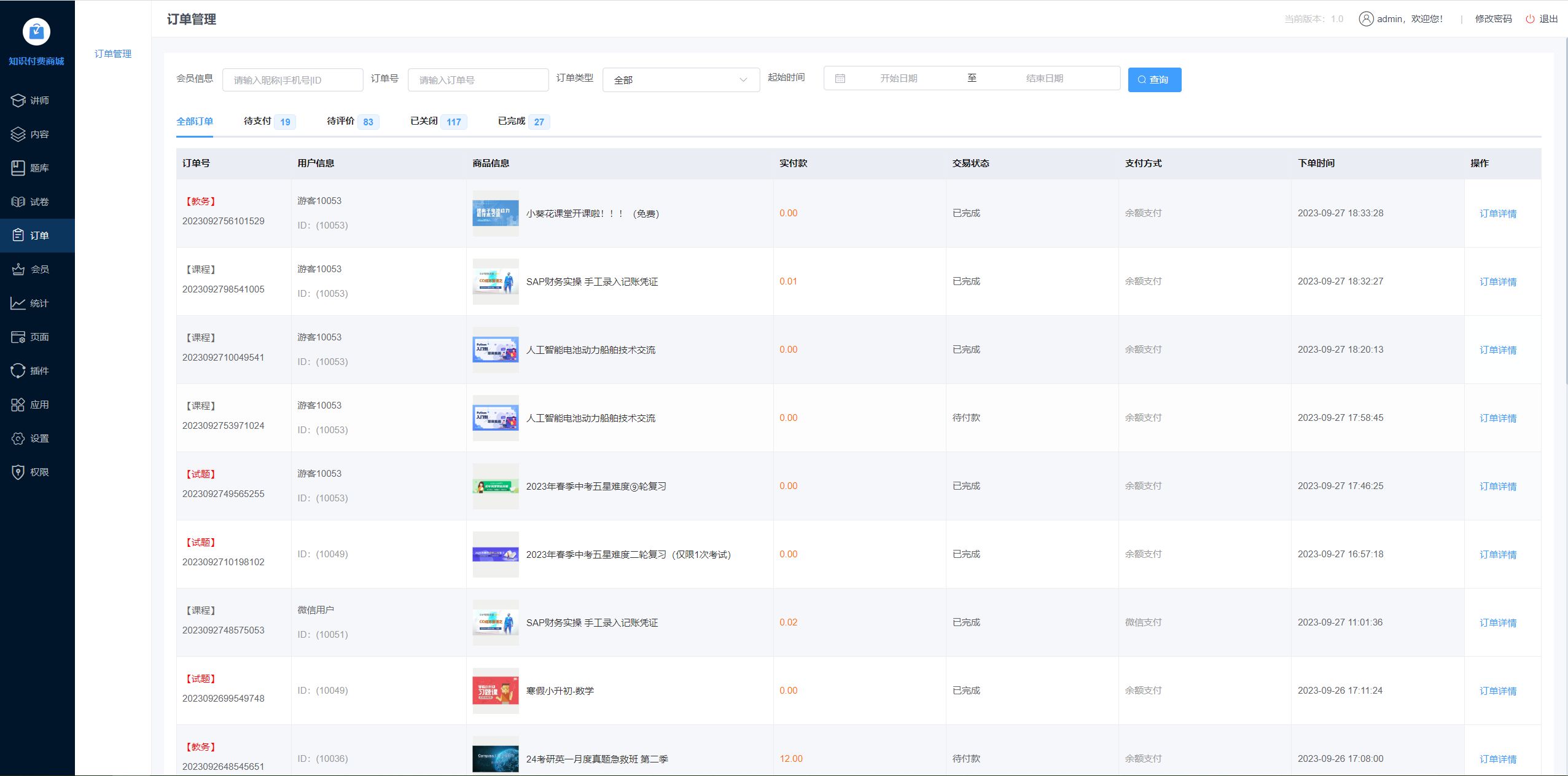The width and height of the screenshot is (1568, 776).
Task: Open the 统计 chart icon
Action: pyautogui.click(x=18, y=303)
